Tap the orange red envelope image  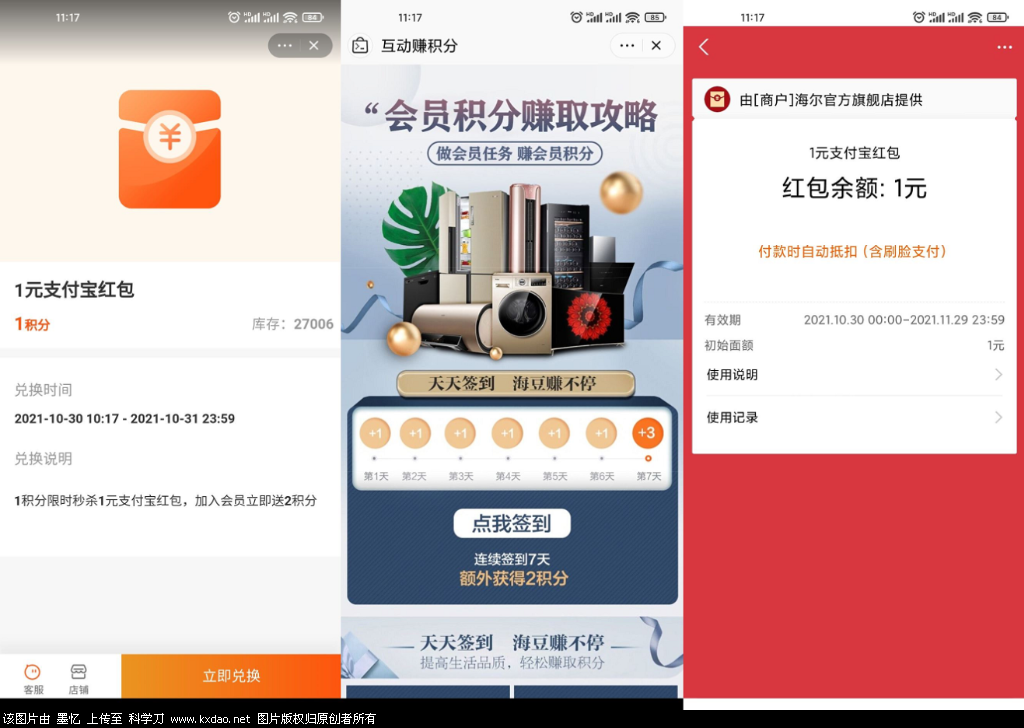click(170, 150)
